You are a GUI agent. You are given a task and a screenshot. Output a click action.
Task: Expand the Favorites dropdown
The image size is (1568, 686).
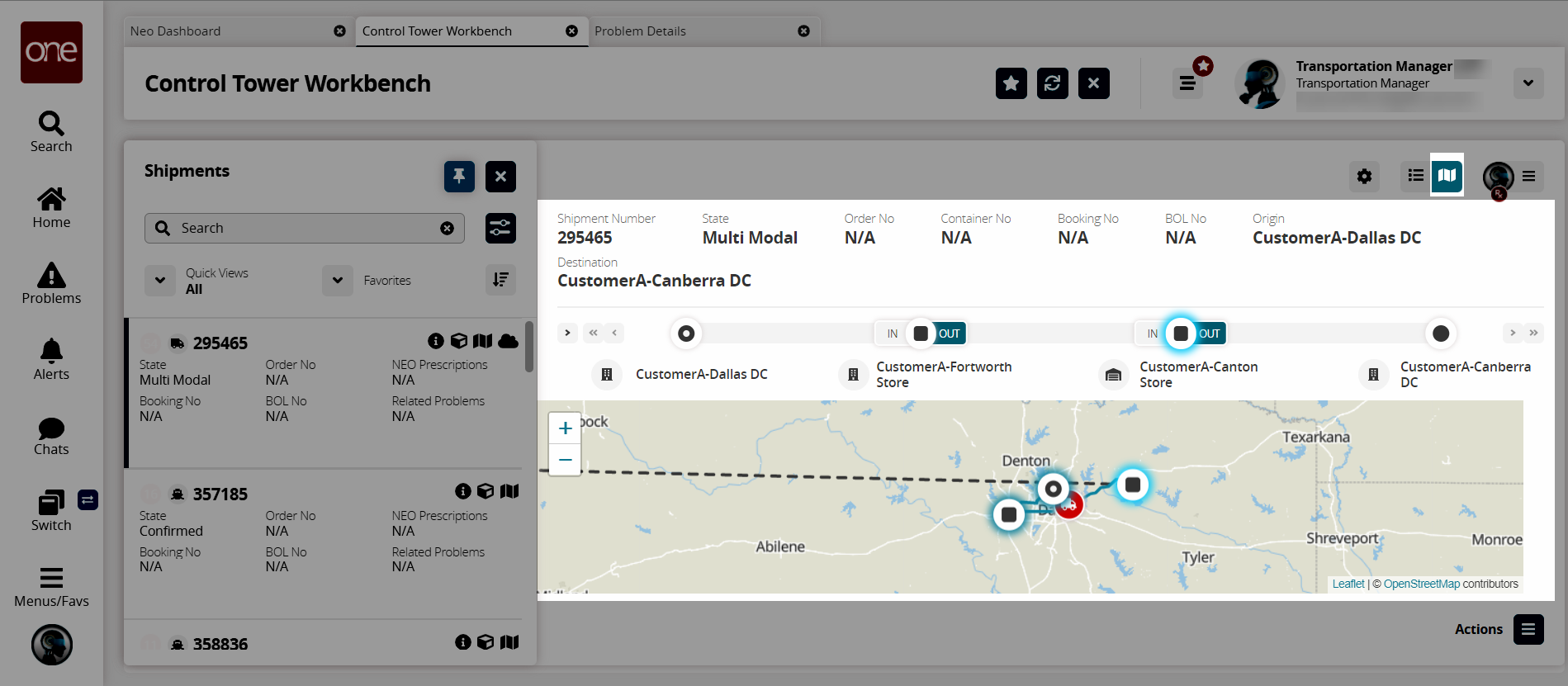click(338, 281)
